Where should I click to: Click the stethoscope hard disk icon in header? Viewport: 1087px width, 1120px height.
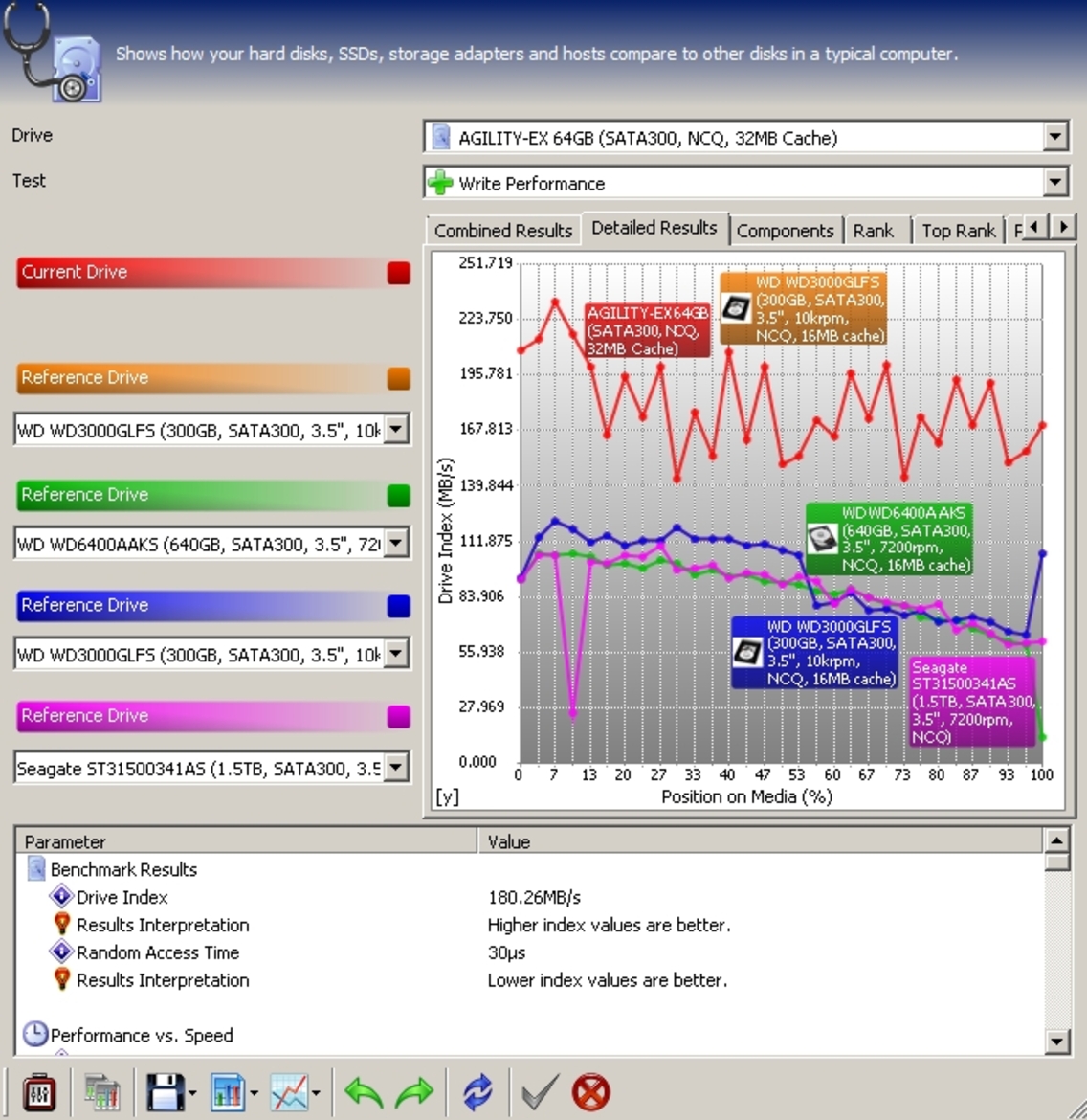coord(52,53)
